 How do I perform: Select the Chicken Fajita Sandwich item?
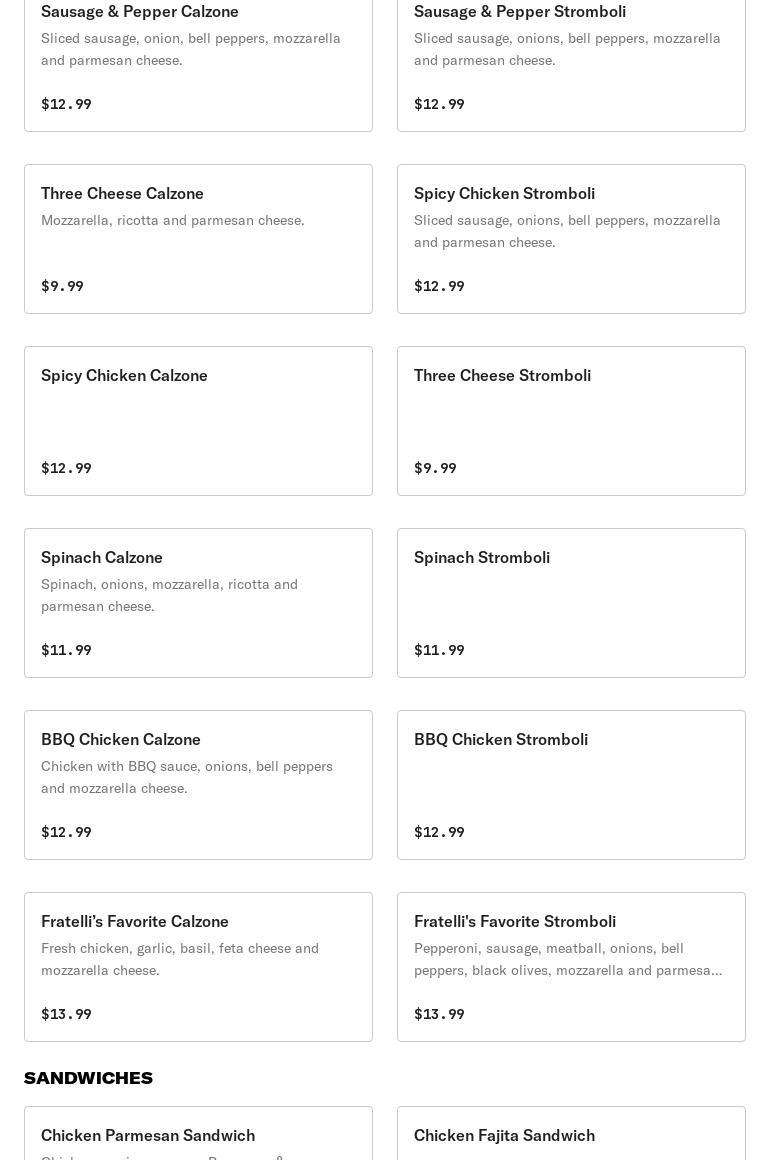coord(571,1135)
